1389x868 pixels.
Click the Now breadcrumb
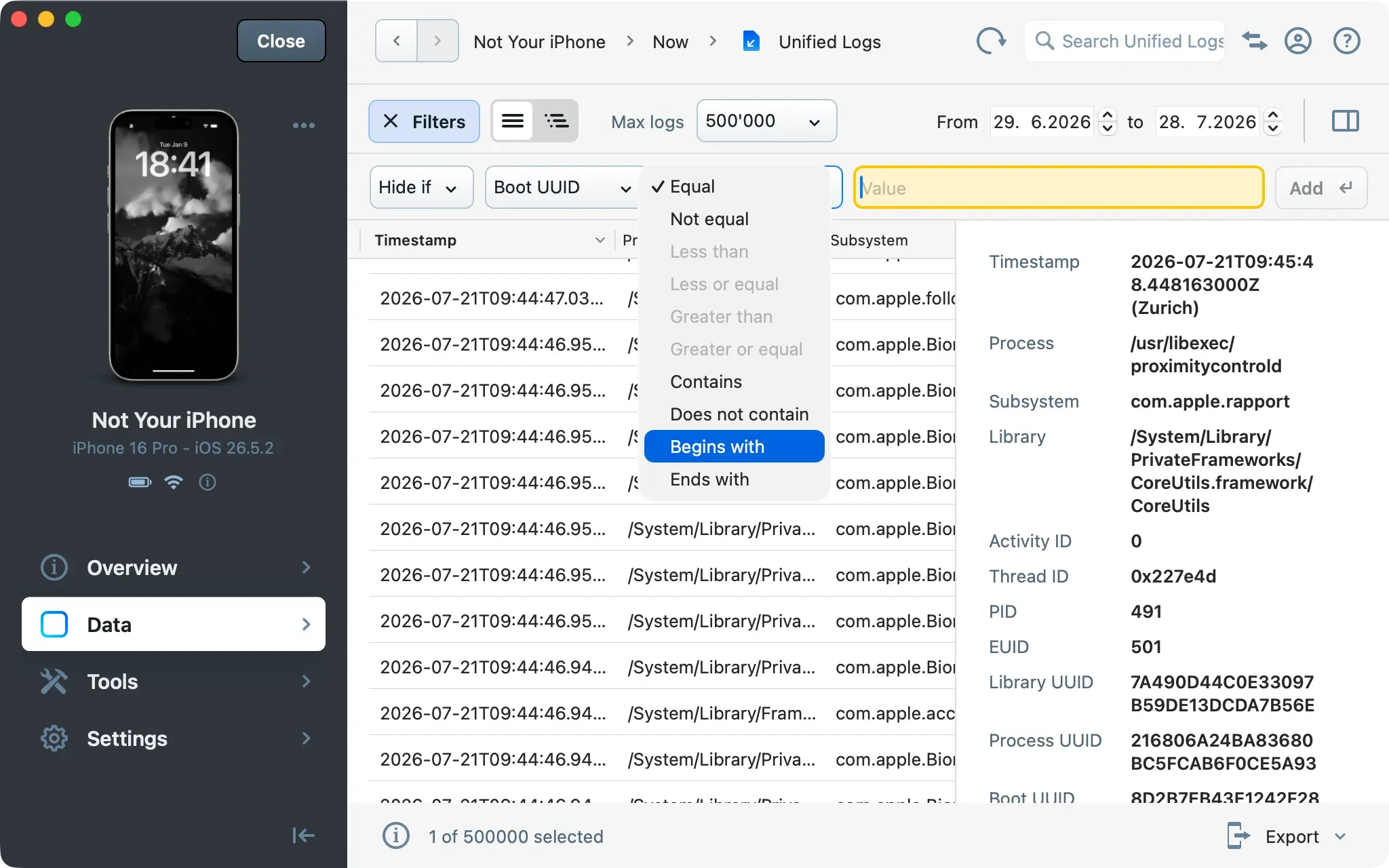click(670, 42)
